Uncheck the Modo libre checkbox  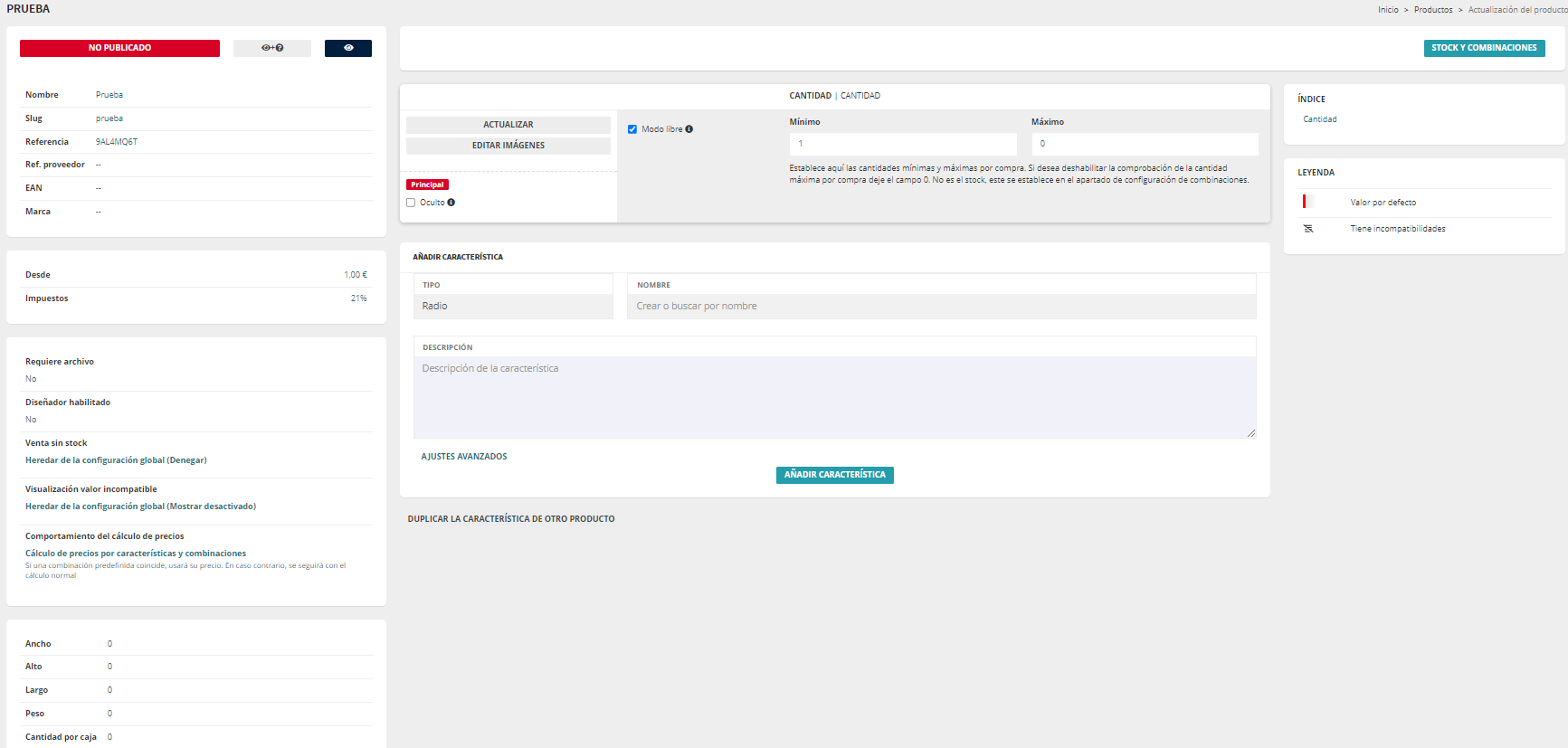click(632, 129)
